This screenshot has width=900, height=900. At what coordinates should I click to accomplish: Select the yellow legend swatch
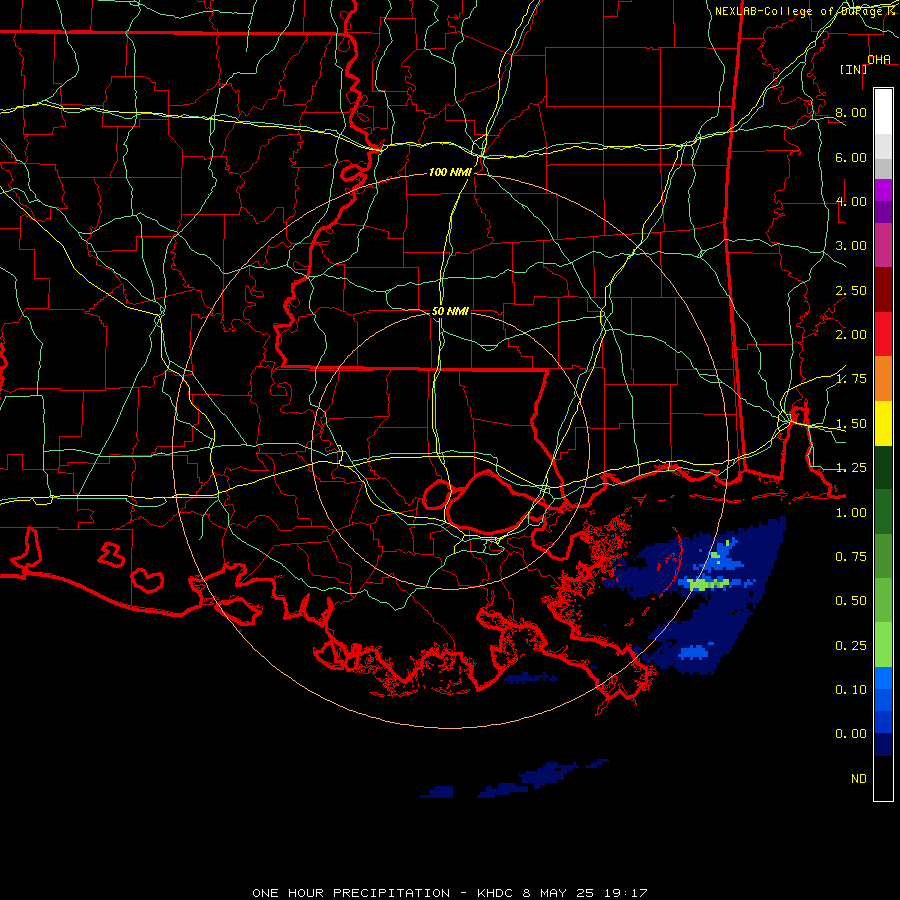[883, 423]
